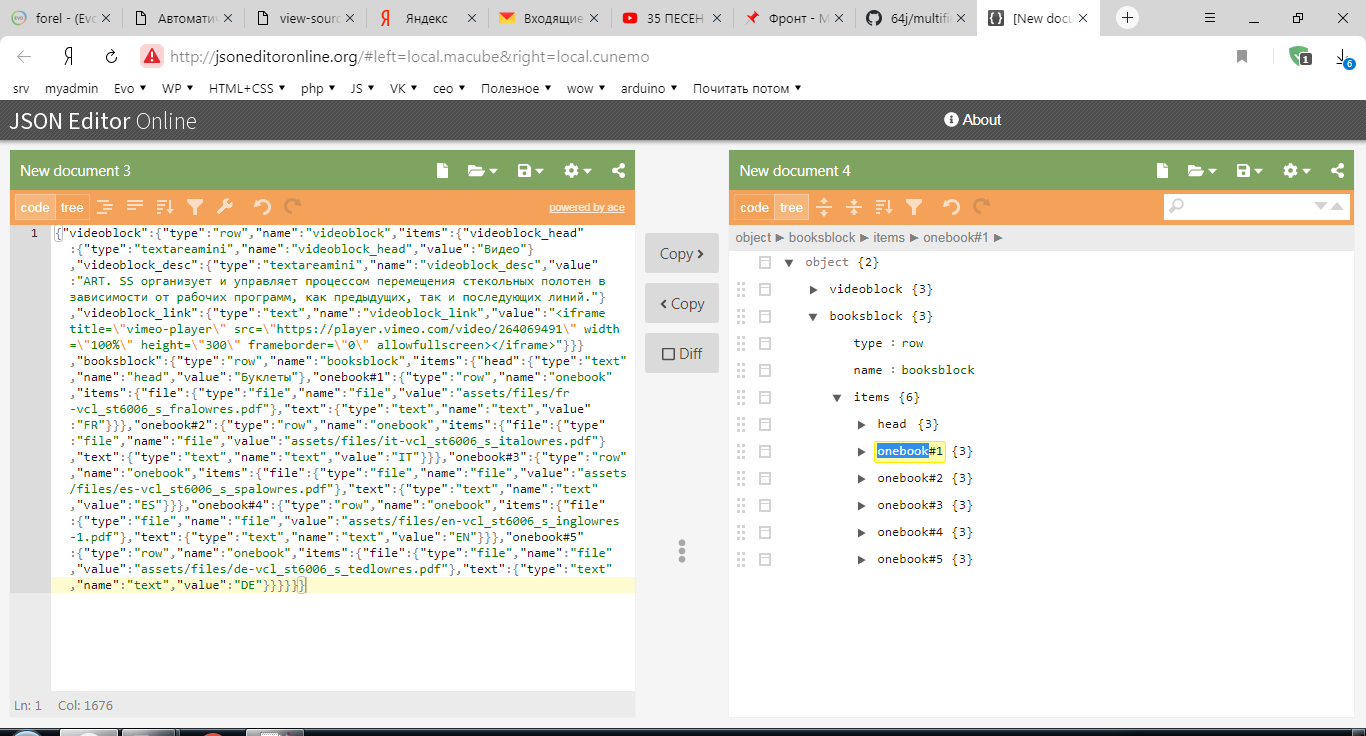
Task: Collapse the booksblock node
Action: pos(813,317)
